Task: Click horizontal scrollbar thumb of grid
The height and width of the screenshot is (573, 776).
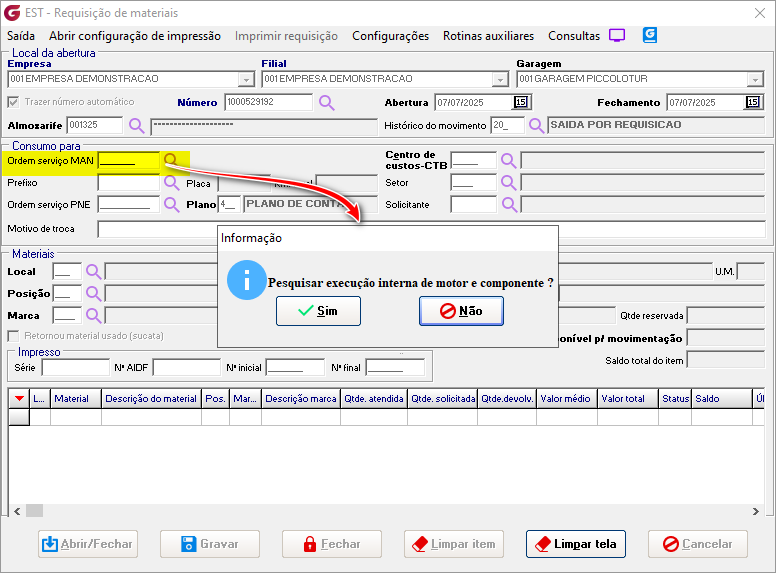Action: tap(34, 511)
